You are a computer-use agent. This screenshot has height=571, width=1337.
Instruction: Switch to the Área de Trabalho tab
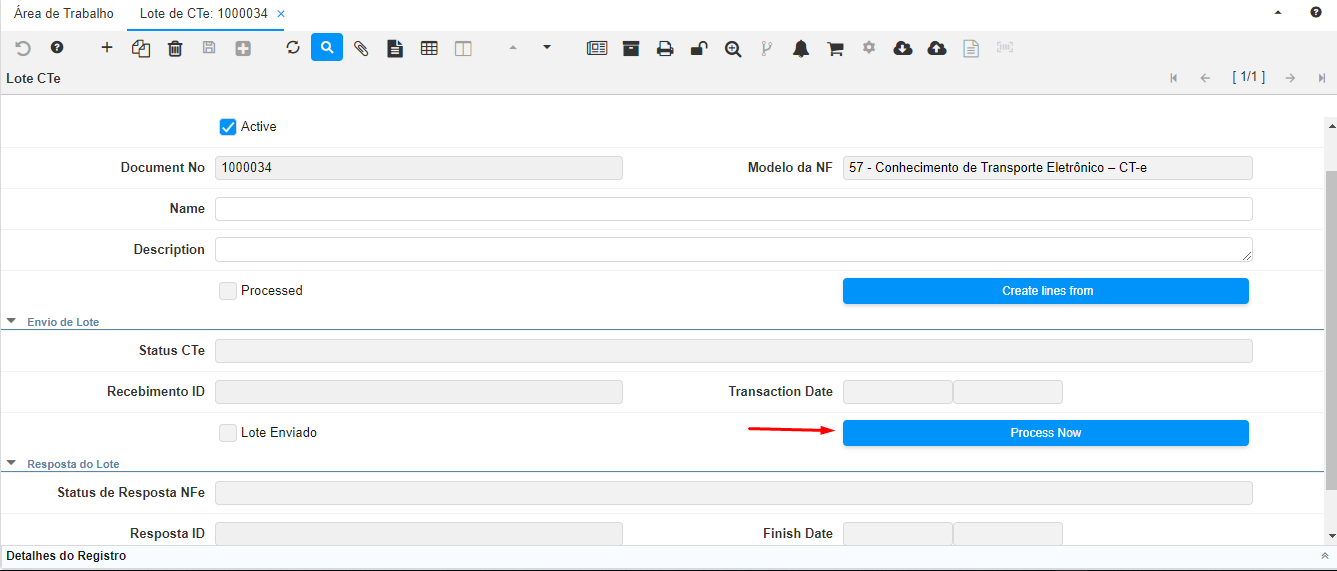64,14
